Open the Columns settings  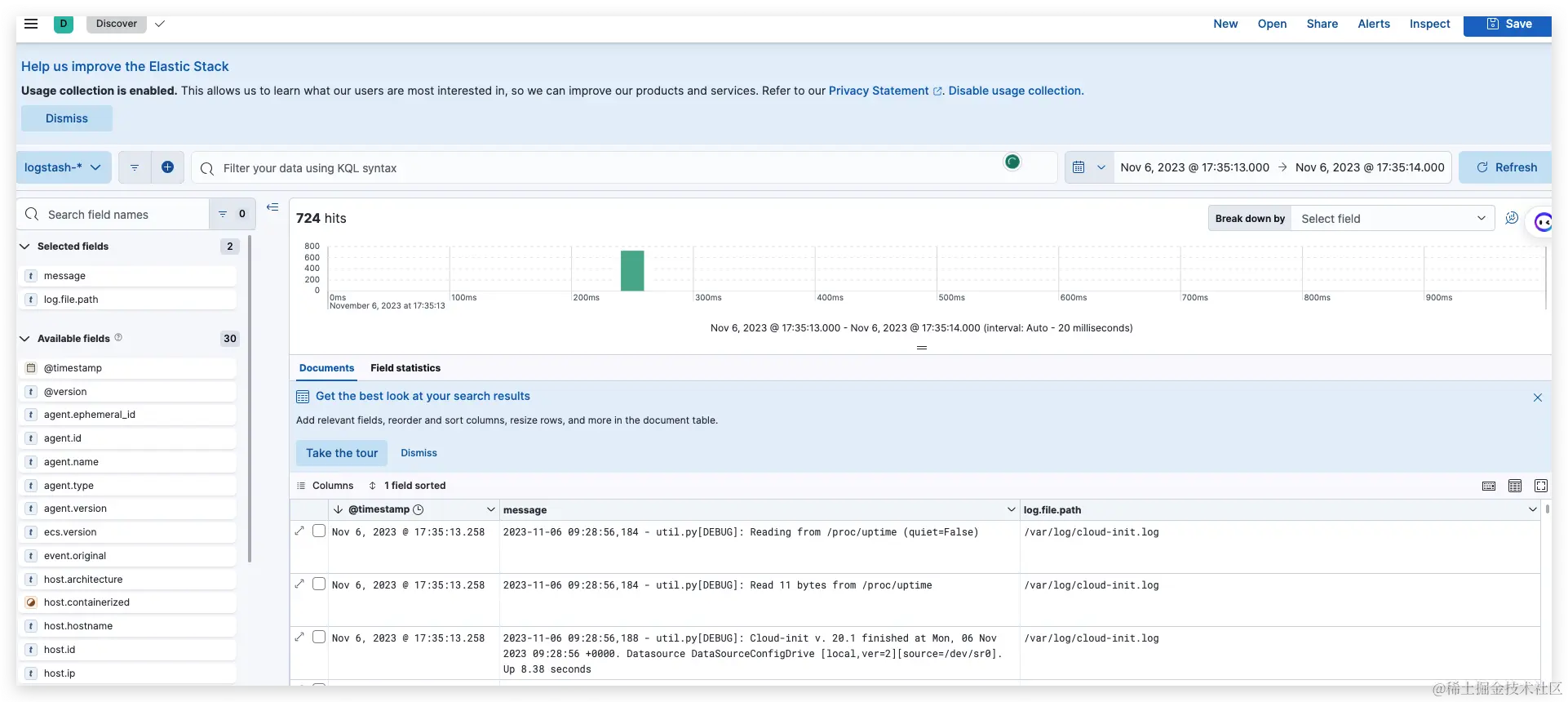tap(325, 486)
